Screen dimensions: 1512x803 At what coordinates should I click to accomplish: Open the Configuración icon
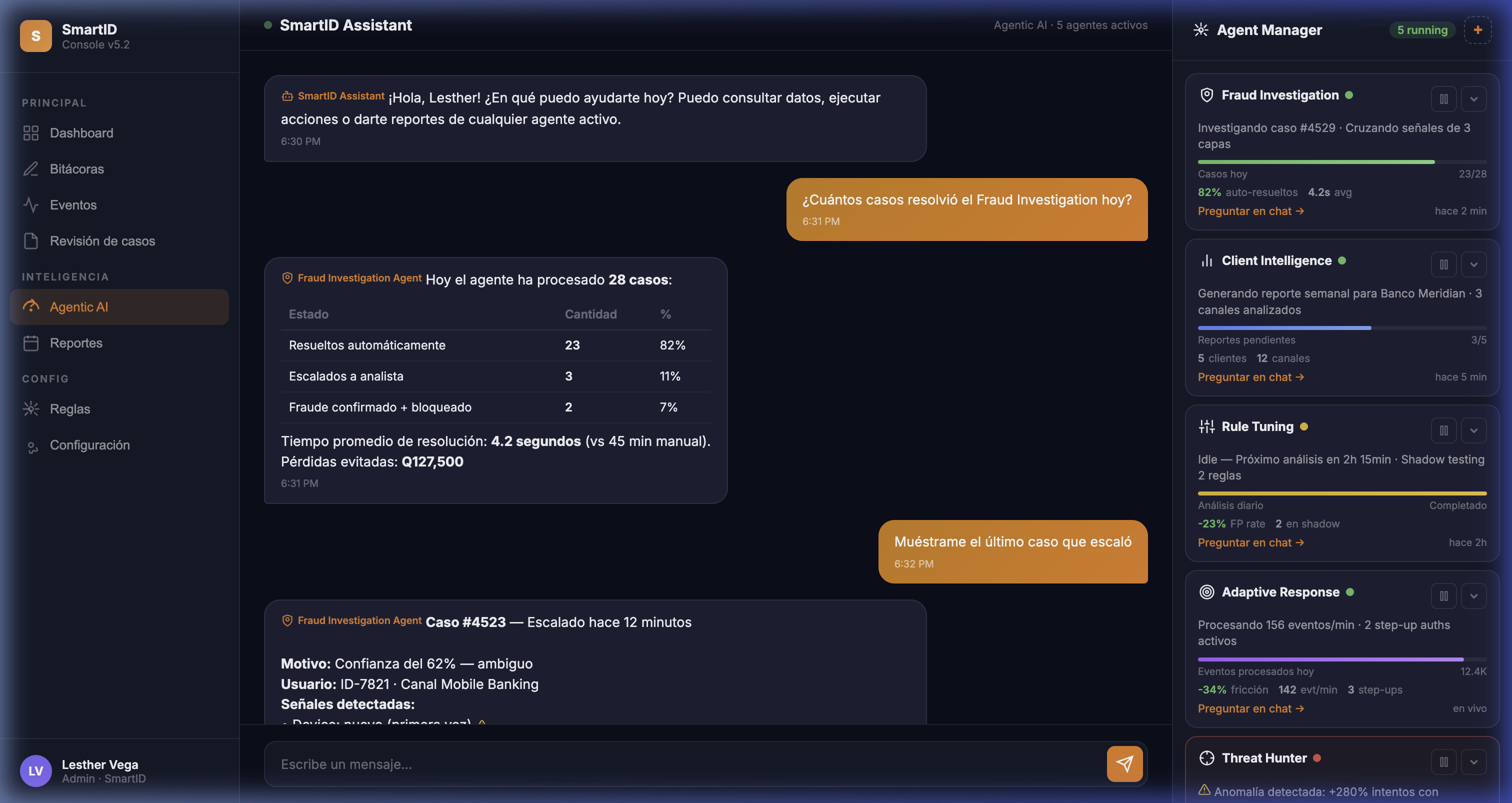tap(32, 445)
